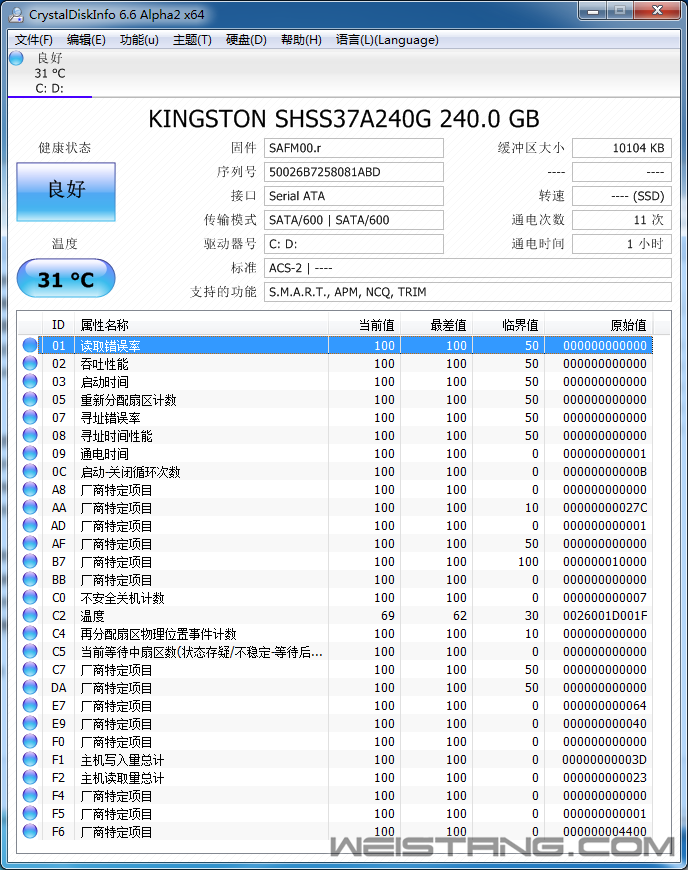
Task: Click the 通电时间 field 1 小时
Action: pos(622,244)
